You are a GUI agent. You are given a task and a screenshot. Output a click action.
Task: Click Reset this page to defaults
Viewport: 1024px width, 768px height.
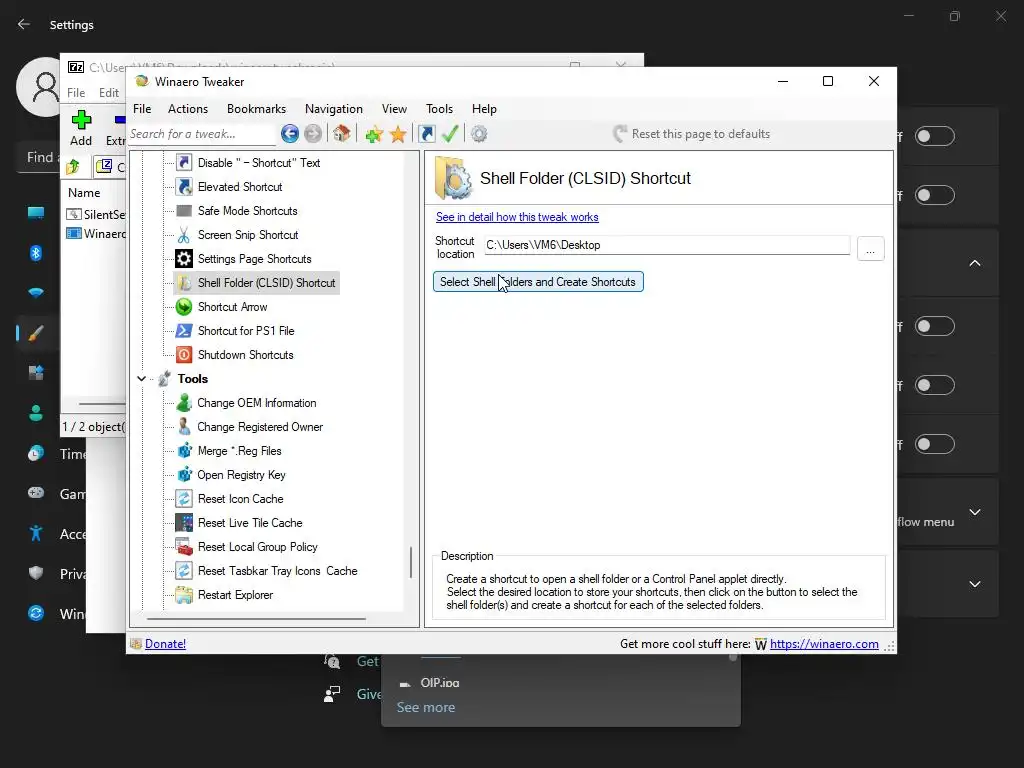click(692, 134)
